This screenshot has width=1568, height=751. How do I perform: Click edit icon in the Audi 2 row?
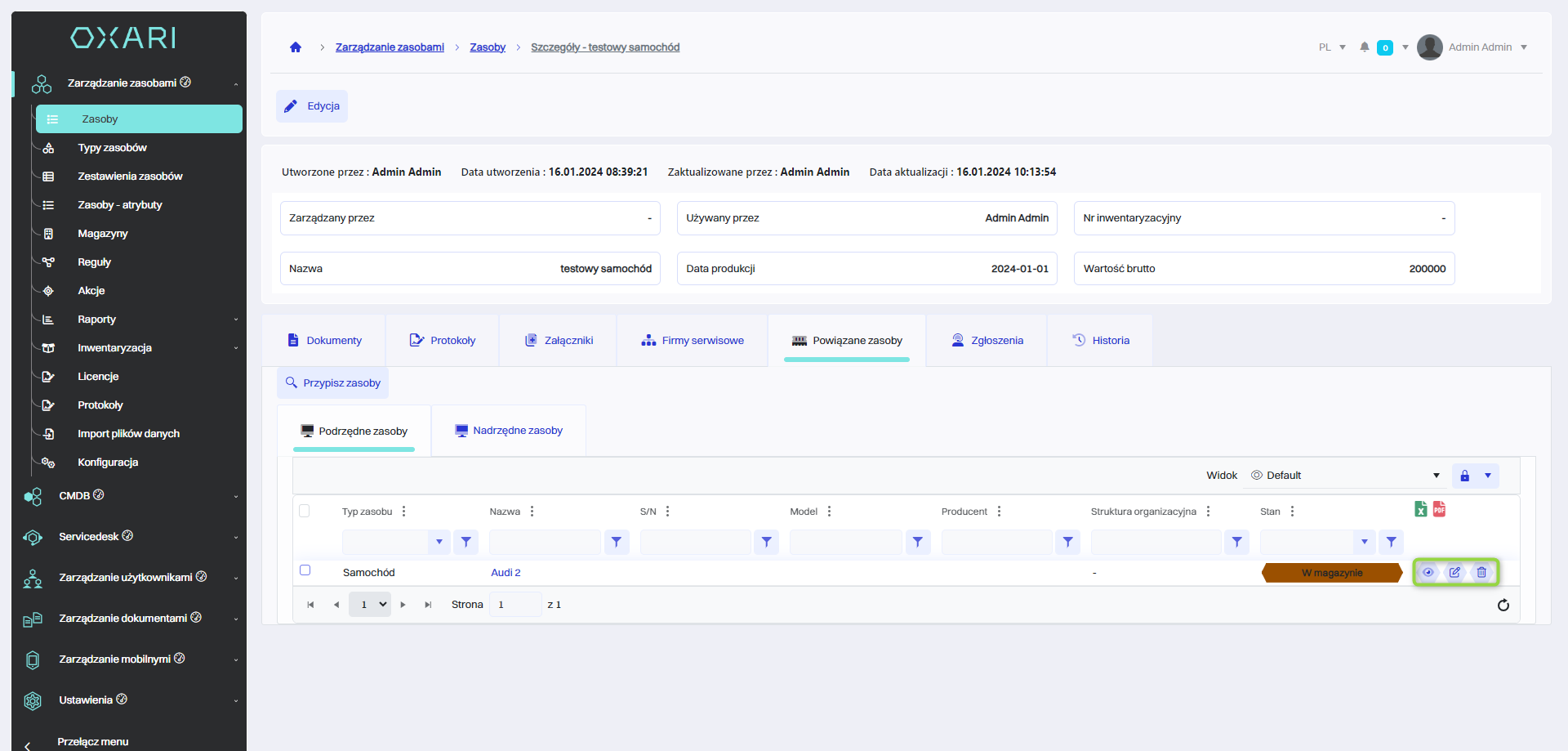[1454, 572]
